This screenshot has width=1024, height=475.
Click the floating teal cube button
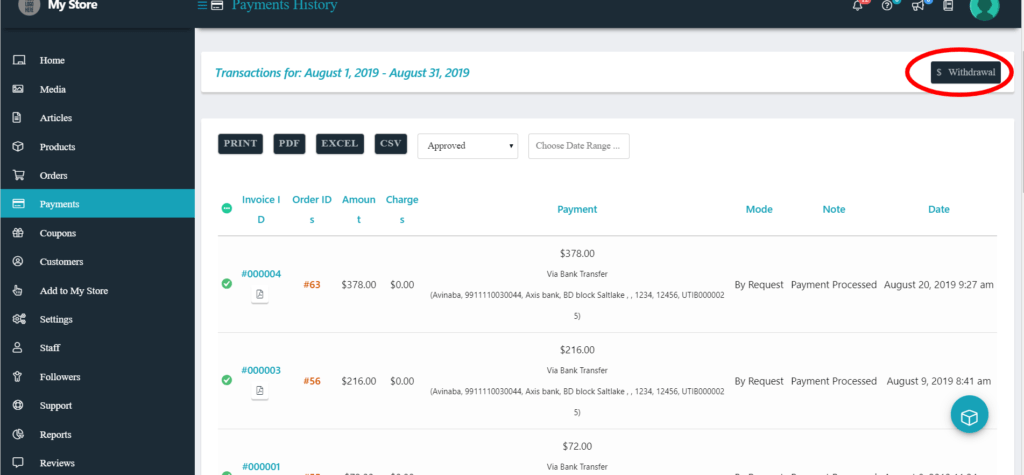pyautogui.click(x=969, y=414)
